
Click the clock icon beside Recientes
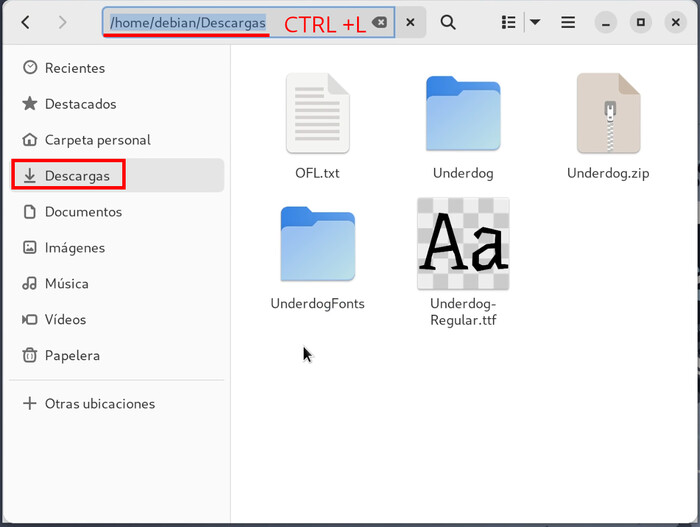click(30, 67)
